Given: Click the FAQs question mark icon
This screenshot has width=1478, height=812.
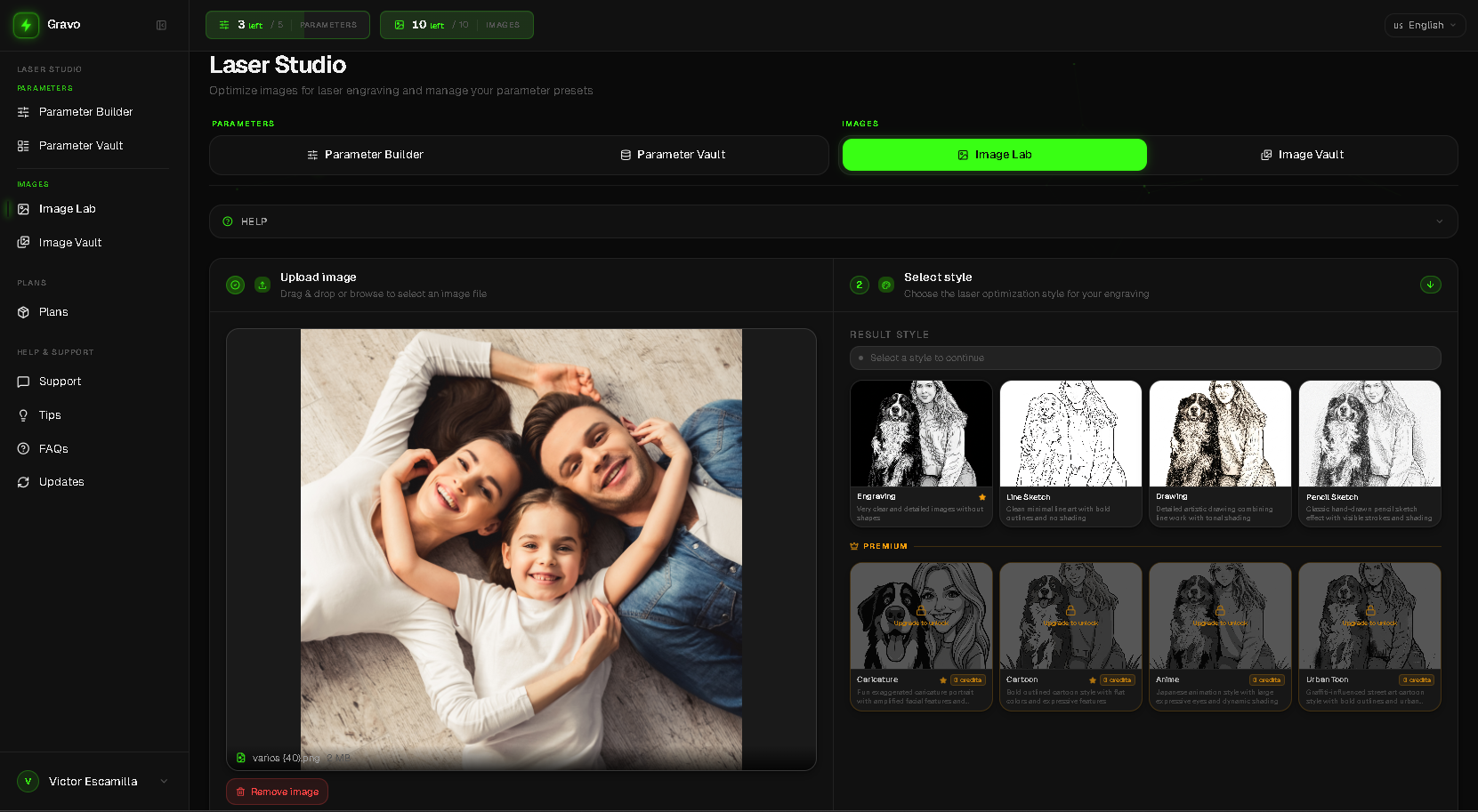Looking at the screenshot, I should [24, 448].
